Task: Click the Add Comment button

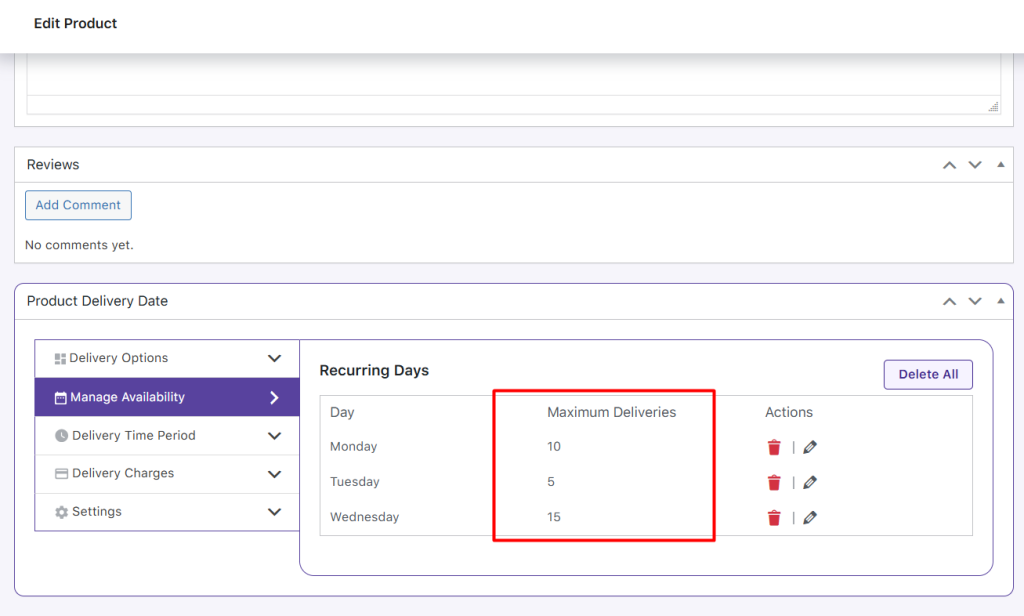Action: point(78,205)
